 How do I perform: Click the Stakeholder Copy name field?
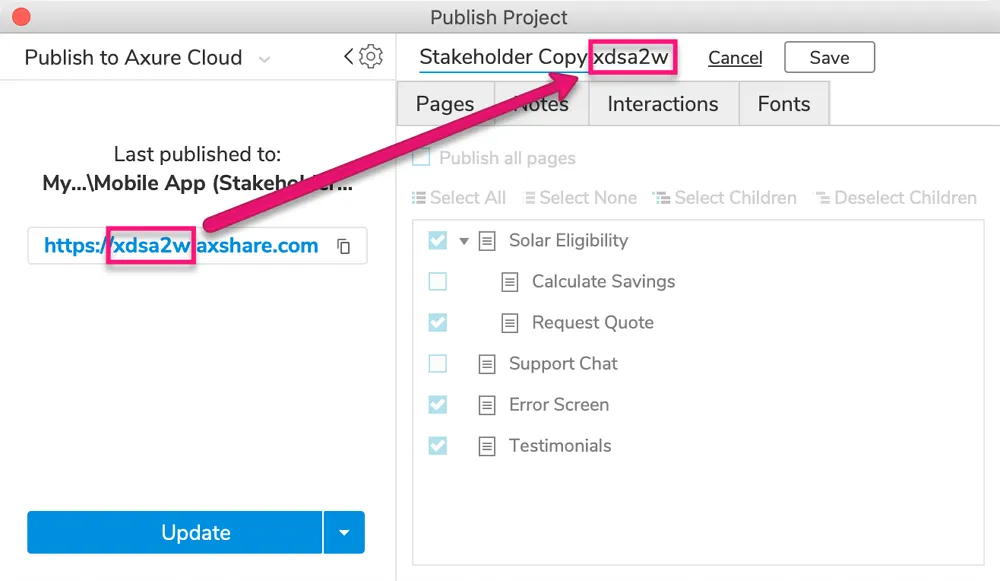click(502, 57)
